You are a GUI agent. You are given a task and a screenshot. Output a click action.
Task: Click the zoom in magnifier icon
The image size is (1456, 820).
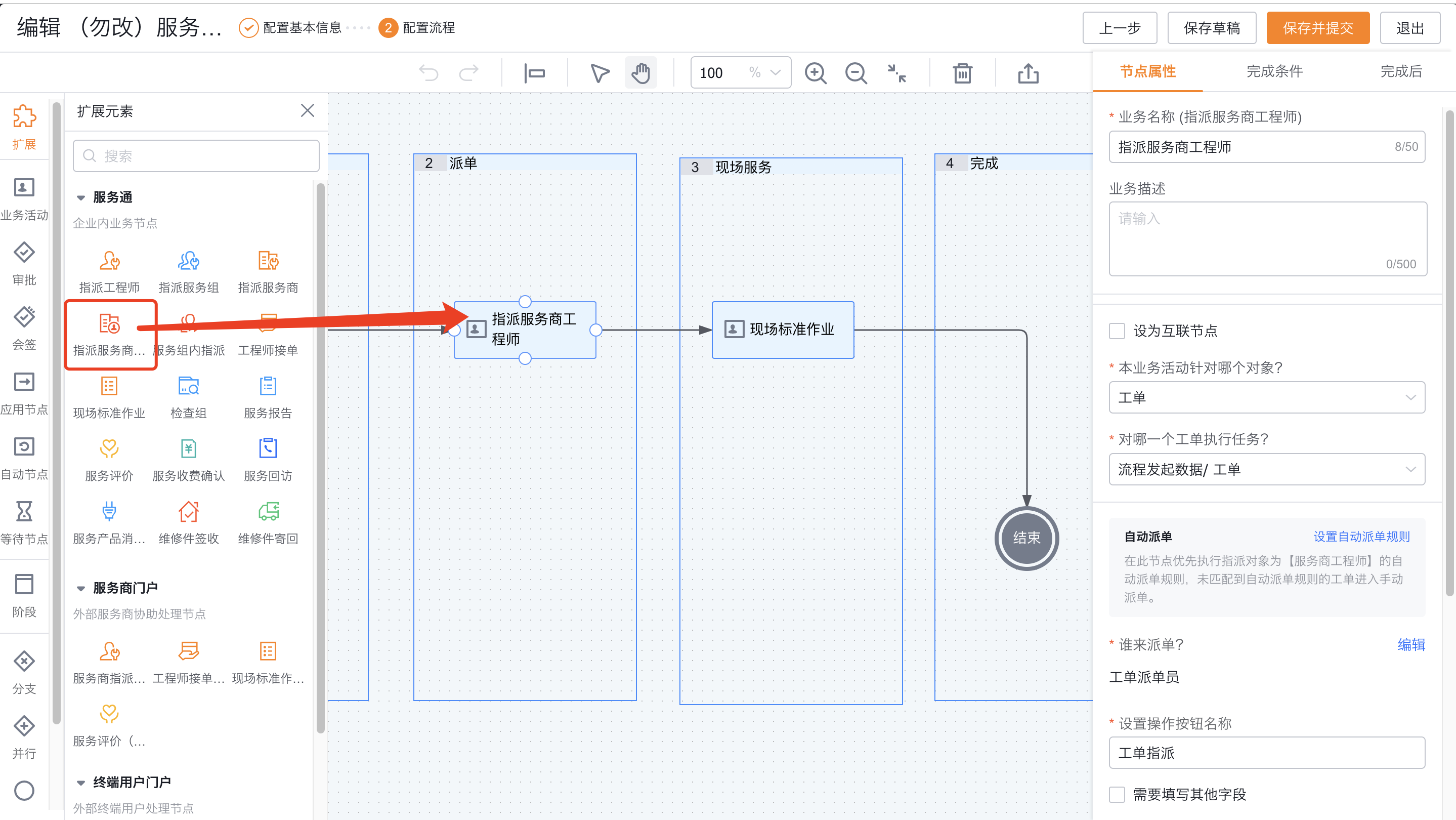[x=815, y=73]
